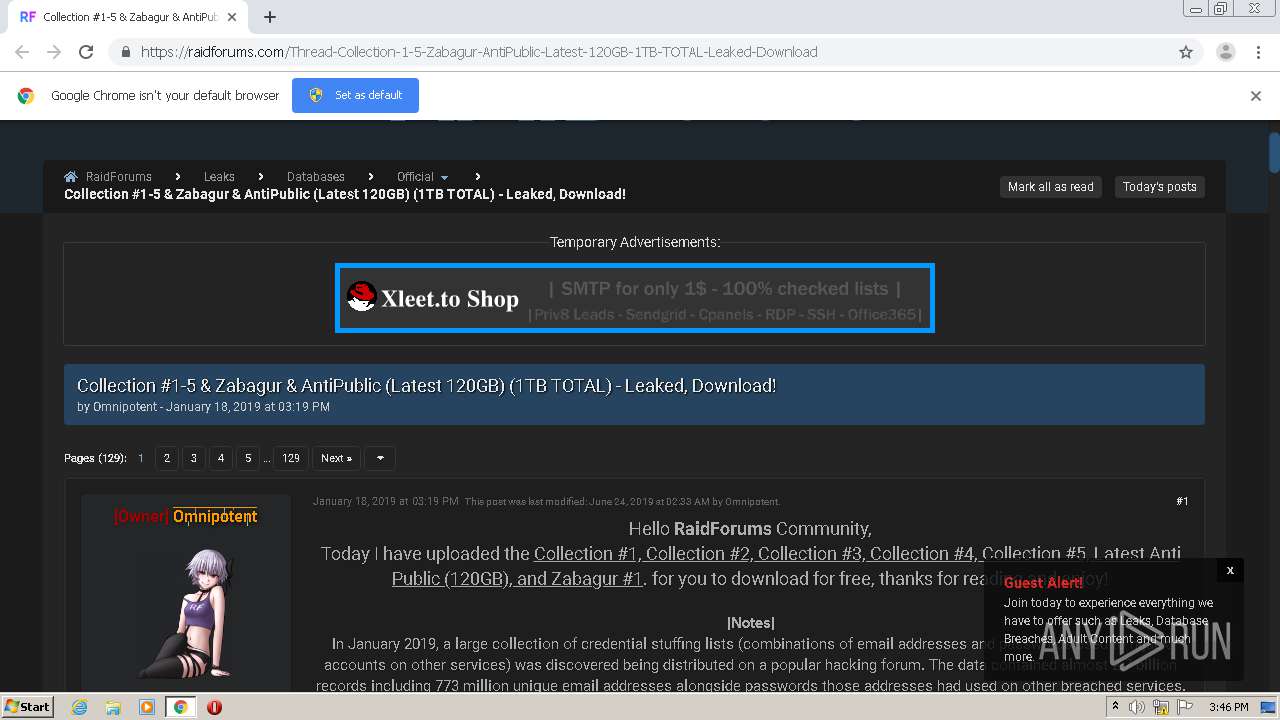
Task: Go to page 3 of the thread
Action: (194, 458)
